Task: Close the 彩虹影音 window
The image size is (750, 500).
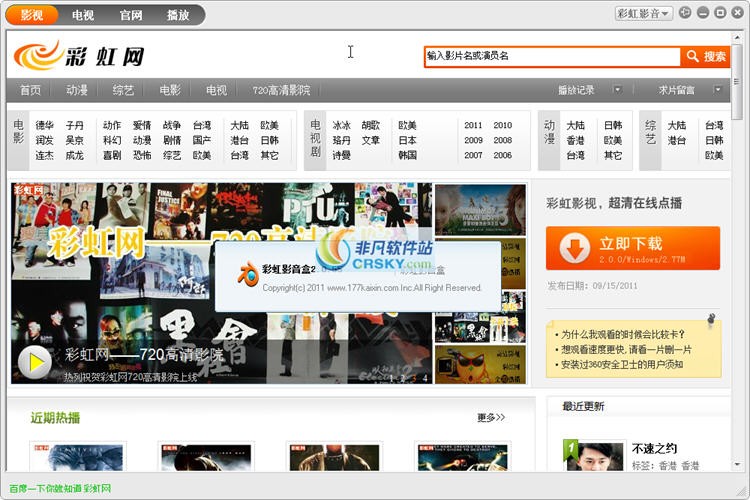Action: coord(738,13)
